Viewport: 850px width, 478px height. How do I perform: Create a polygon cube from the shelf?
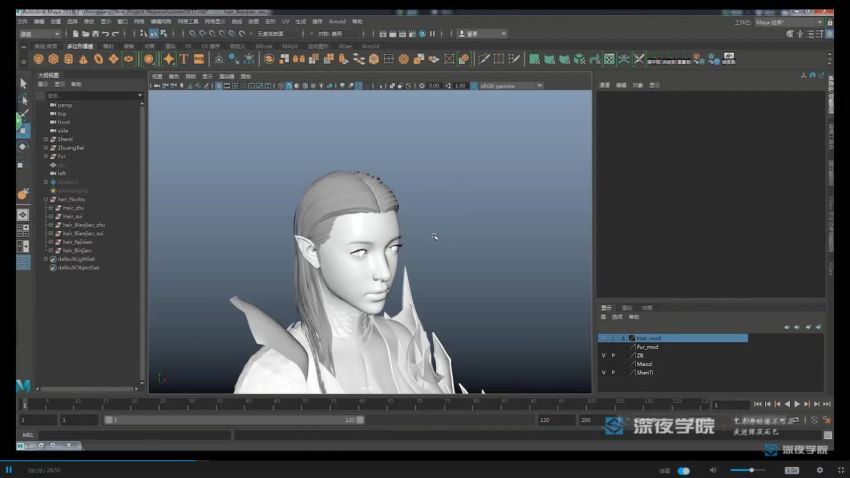click(53, 59)
